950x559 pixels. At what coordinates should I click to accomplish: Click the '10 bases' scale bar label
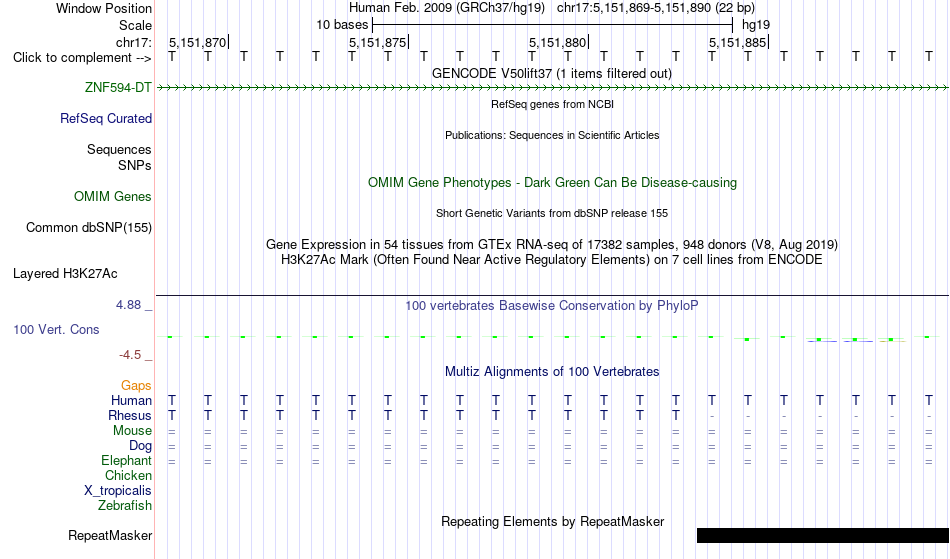342,25
